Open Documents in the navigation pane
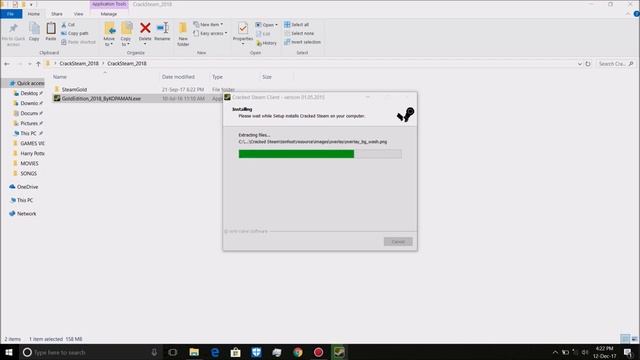640x360 pixels. click(x=28, y=113)
